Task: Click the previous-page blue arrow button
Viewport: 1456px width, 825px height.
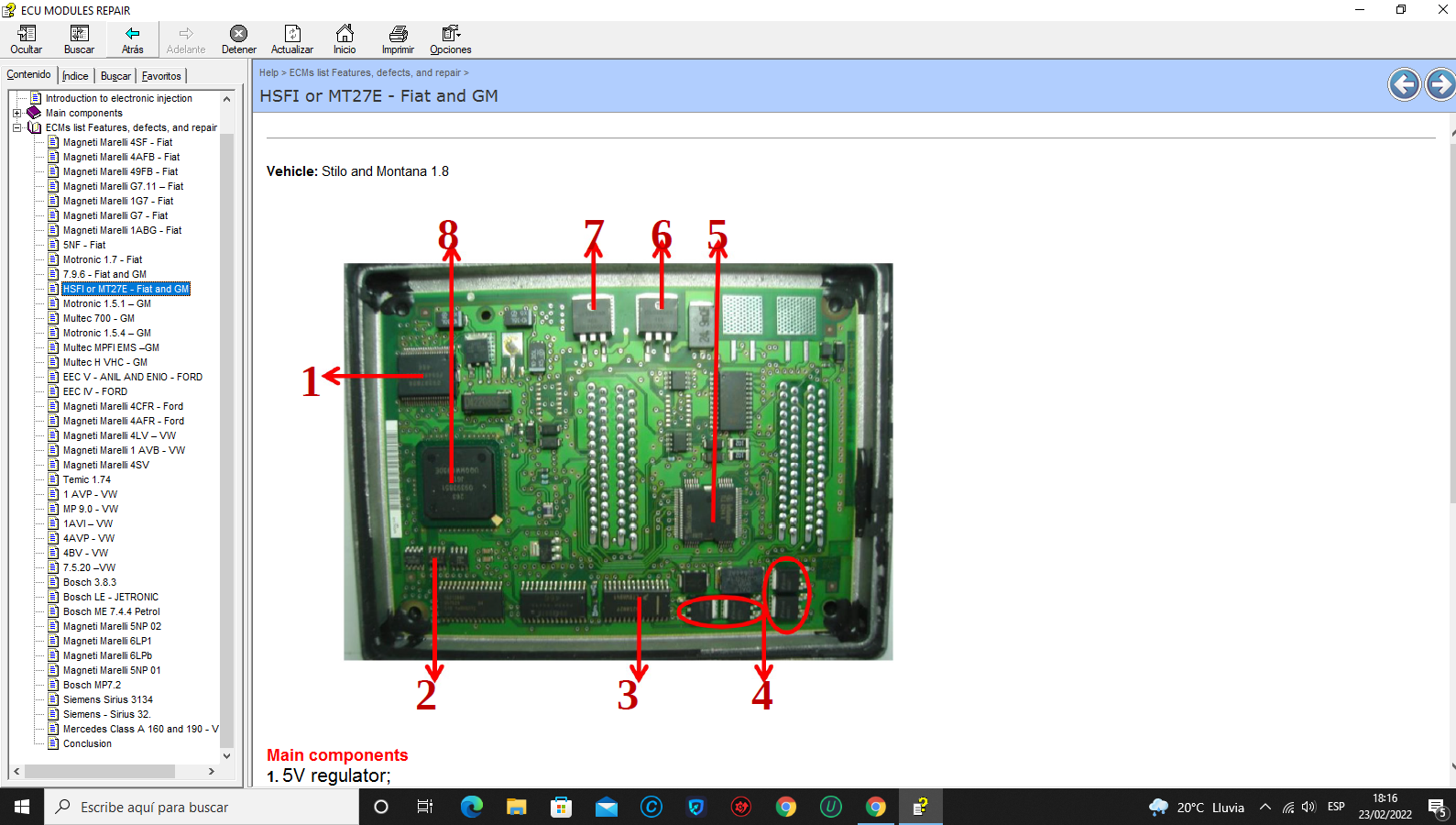Action: (1404, 84)
